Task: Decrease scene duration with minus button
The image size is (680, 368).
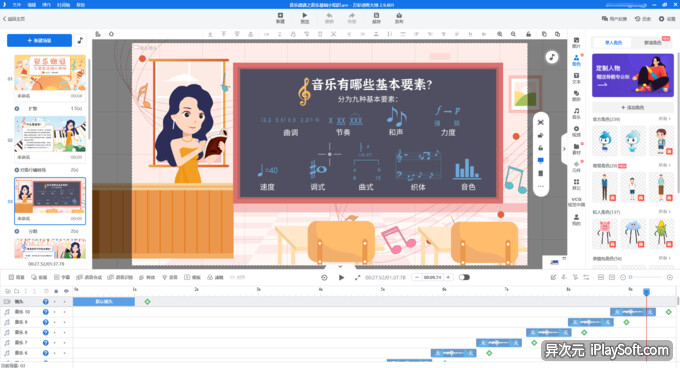Action: [x=417, y=277]
